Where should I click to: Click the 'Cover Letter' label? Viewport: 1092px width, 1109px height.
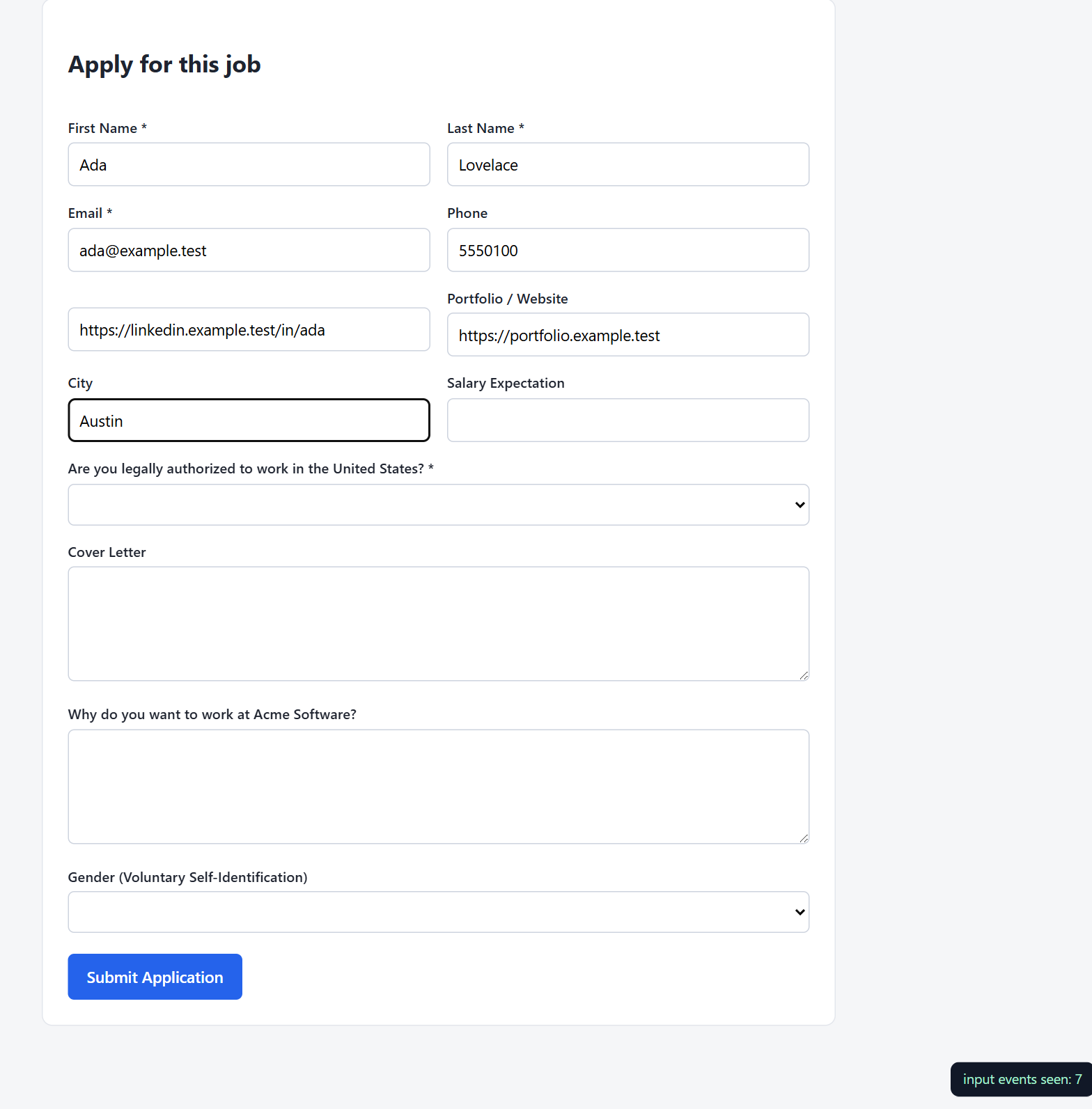[107, 552]
